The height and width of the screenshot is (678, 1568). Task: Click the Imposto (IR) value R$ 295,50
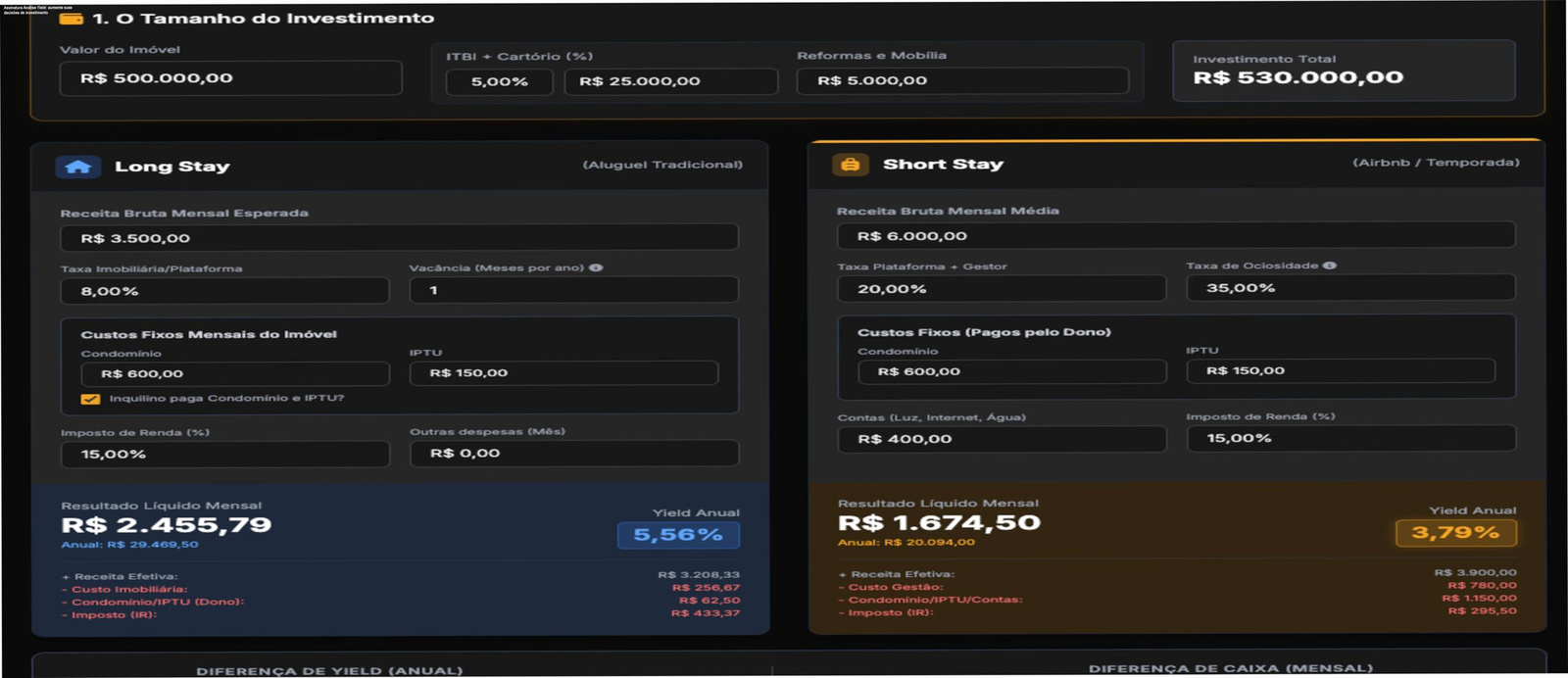click(1482, 611)
